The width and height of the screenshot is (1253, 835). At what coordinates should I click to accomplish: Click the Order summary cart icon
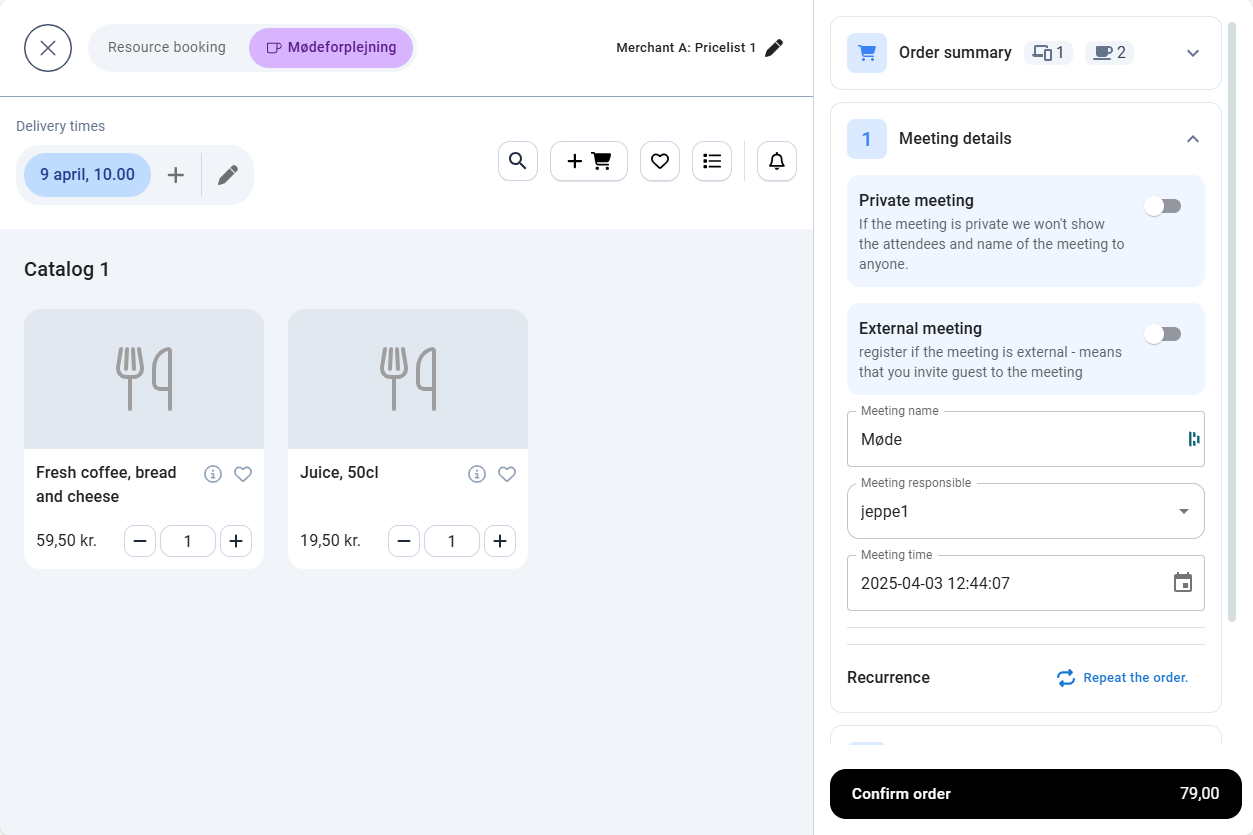coord(867,53)
